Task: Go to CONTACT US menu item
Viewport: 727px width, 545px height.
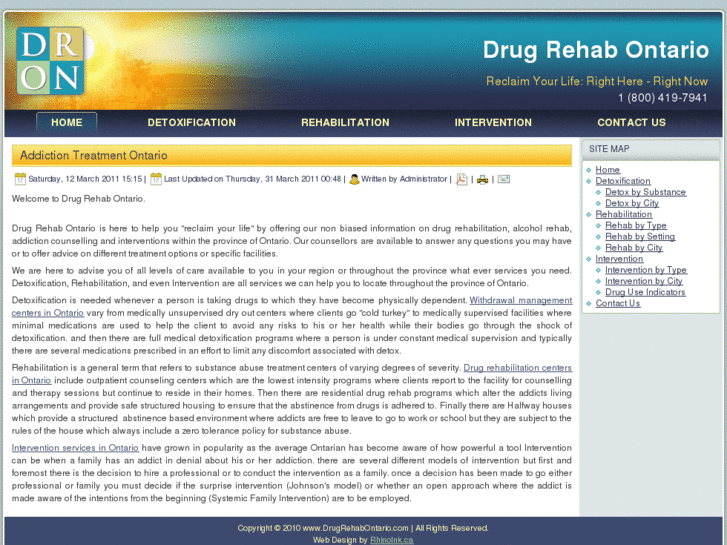Action: coord(631,122)
